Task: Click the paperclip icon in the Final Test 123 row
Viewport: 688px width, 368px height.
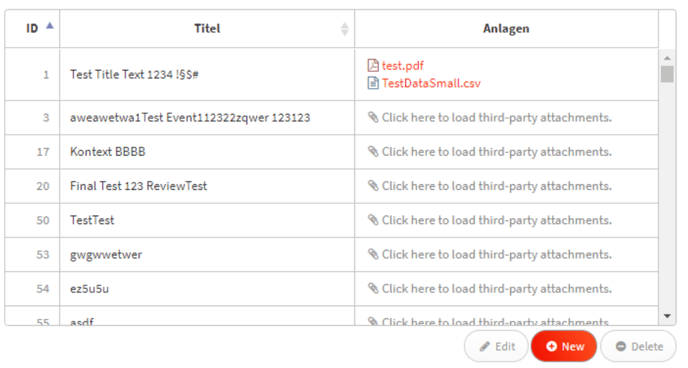Action: (x=373, y=186)
